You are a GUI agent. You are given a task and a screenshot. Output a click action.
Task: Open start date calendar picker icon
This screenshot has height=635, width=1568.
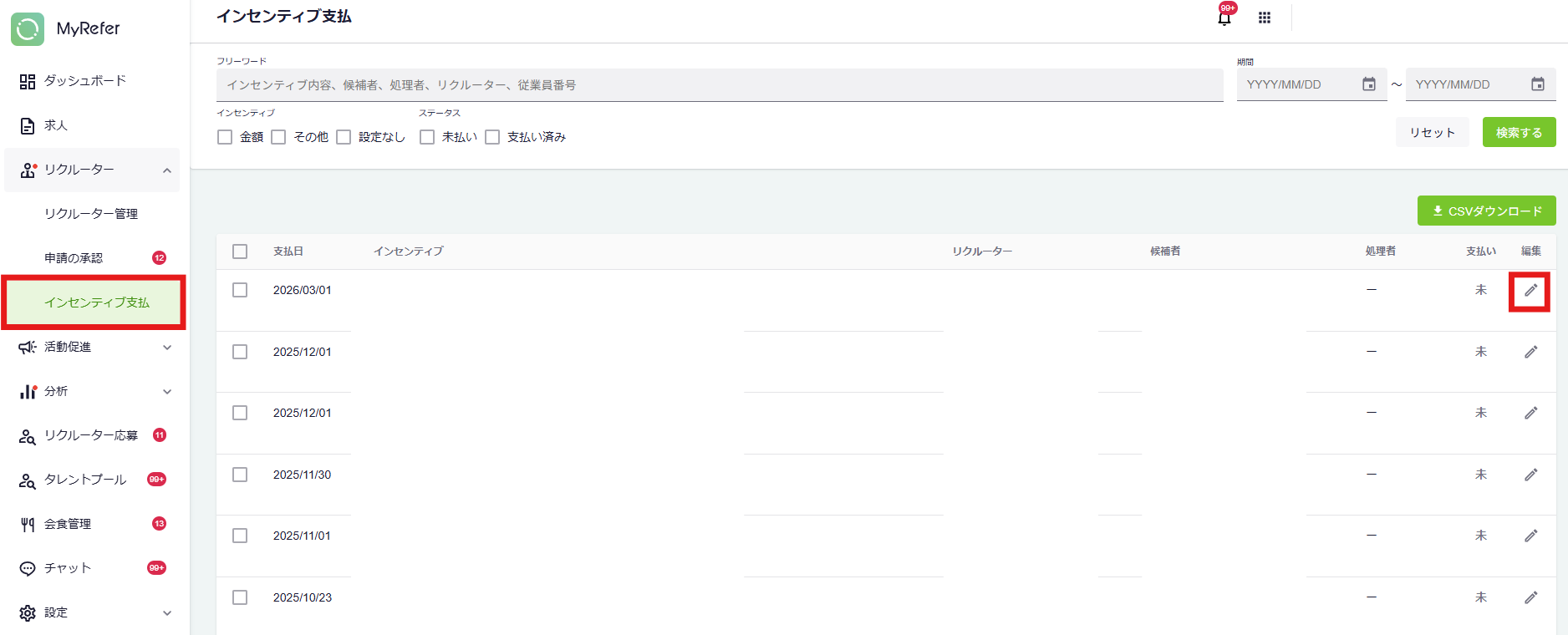[x=1369, y=84]
